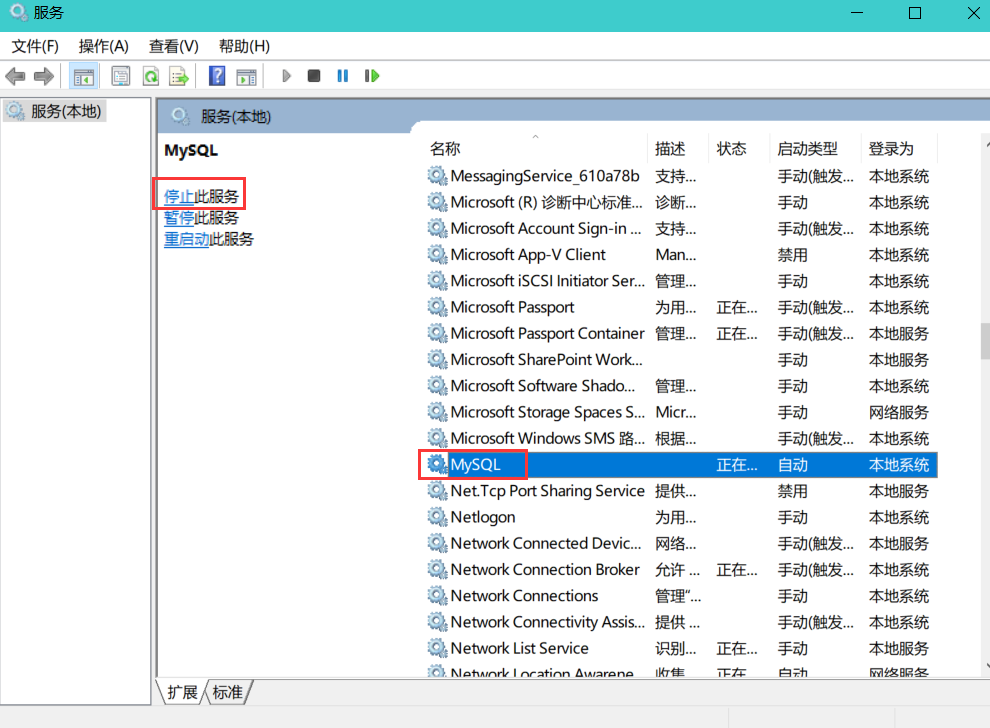Screen dimensions: 990x728
Task: Click the 暂停 link to pause MySQL
Action: pyautogui.click(x=179, y=218)
